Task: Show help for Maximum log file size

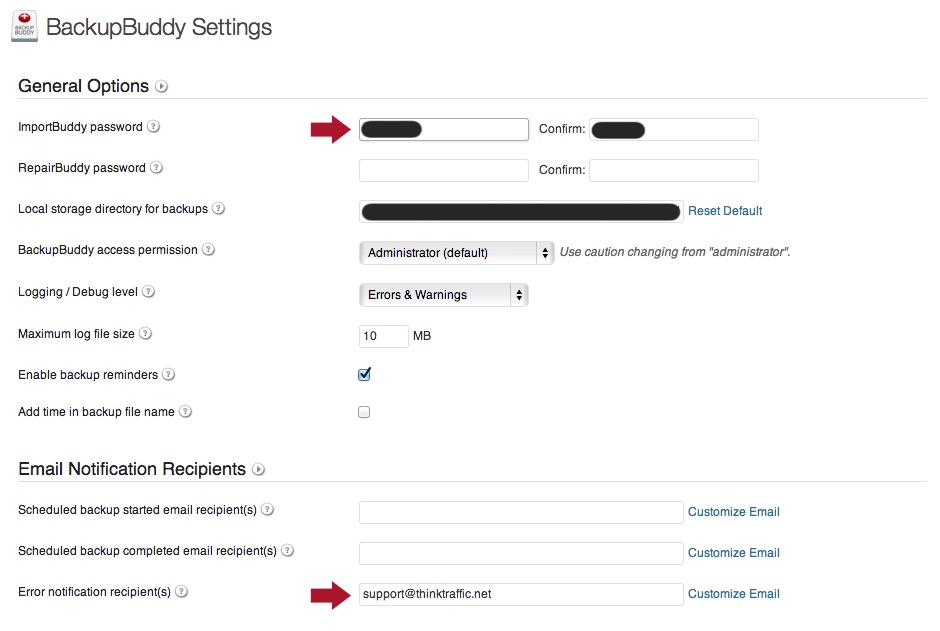Action: click(146, 334)
